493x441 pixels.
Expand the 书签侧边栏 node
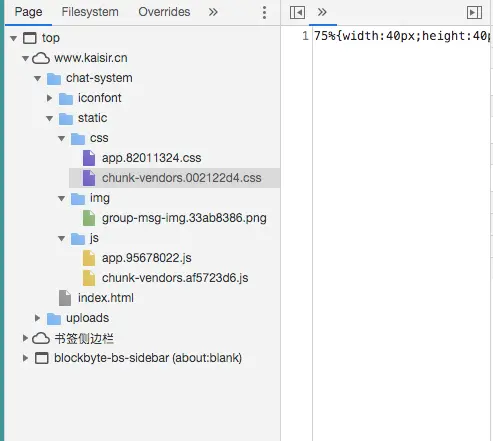(x=26, y=338)
